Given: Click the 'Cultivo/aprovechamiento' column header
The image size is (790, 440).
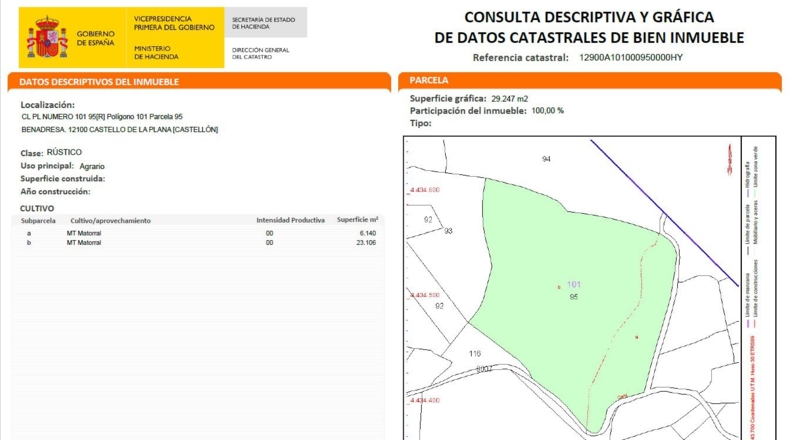Looking at the screenshot, I should coord(110,221).
